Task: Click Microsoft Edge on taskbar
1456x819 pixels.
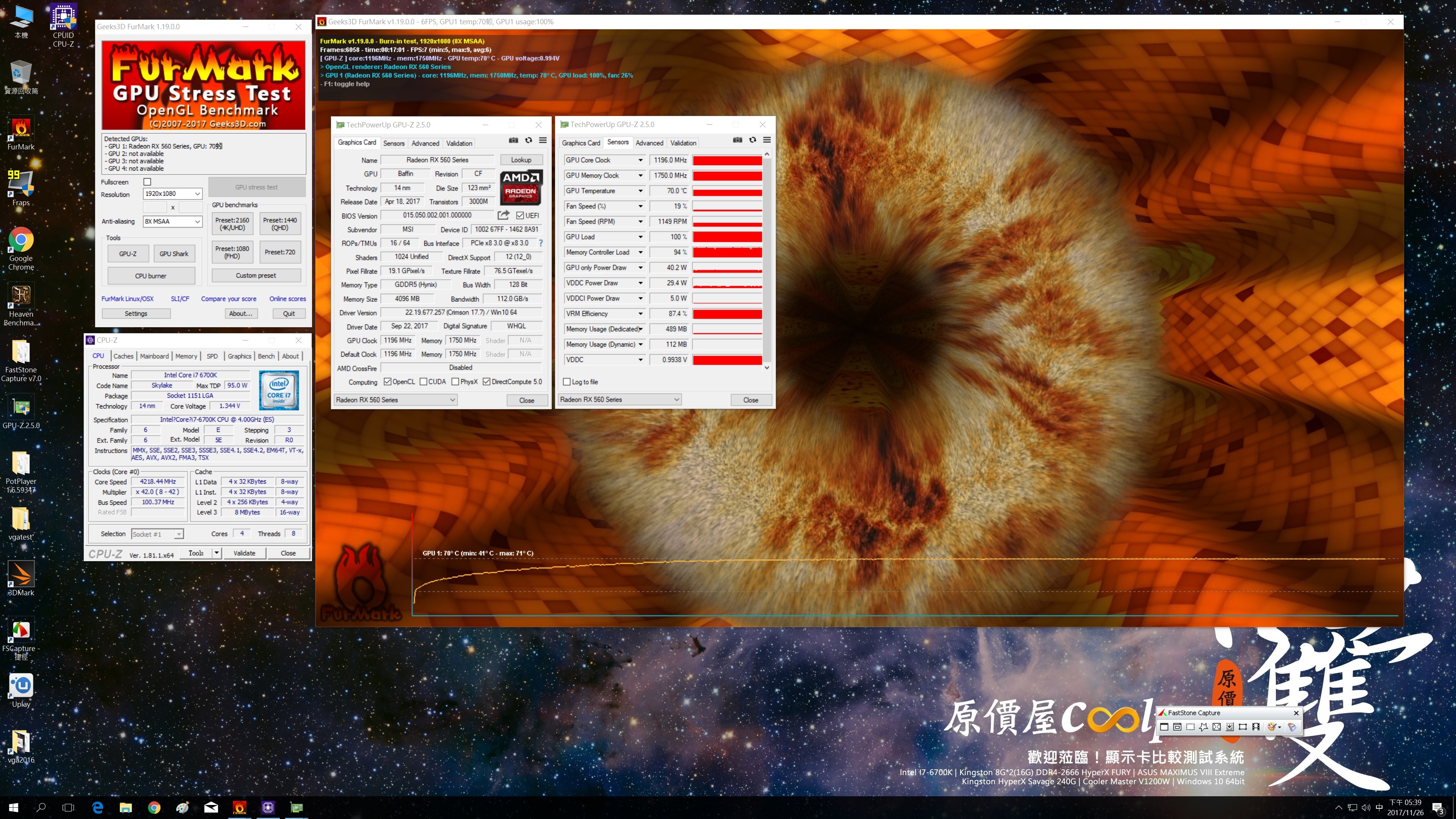Action: point(97,808)
